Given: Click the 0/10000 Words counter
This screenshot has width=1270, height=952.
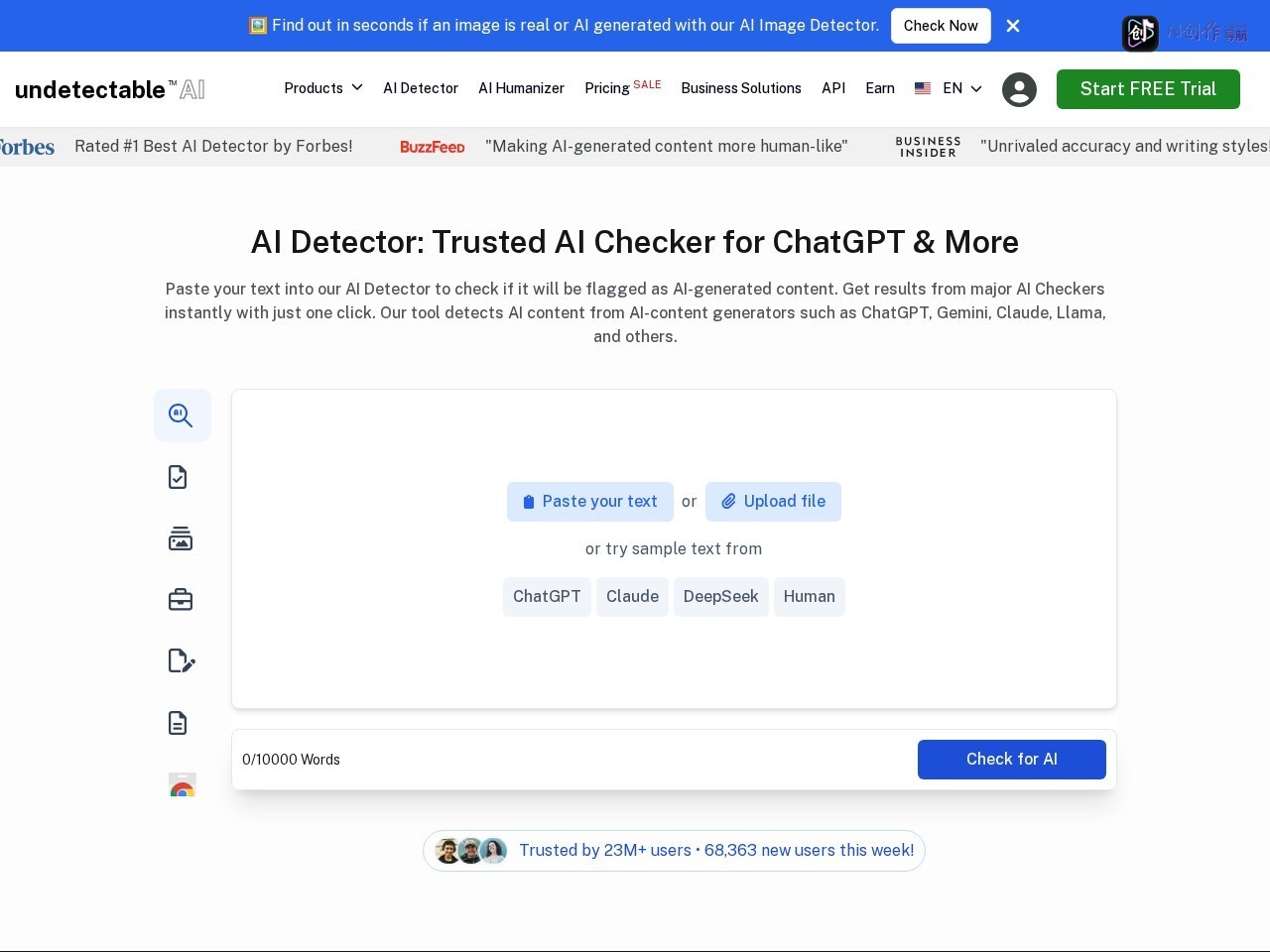Looking at the screenshot, I should pyautogui.click(x=291, y=760).
